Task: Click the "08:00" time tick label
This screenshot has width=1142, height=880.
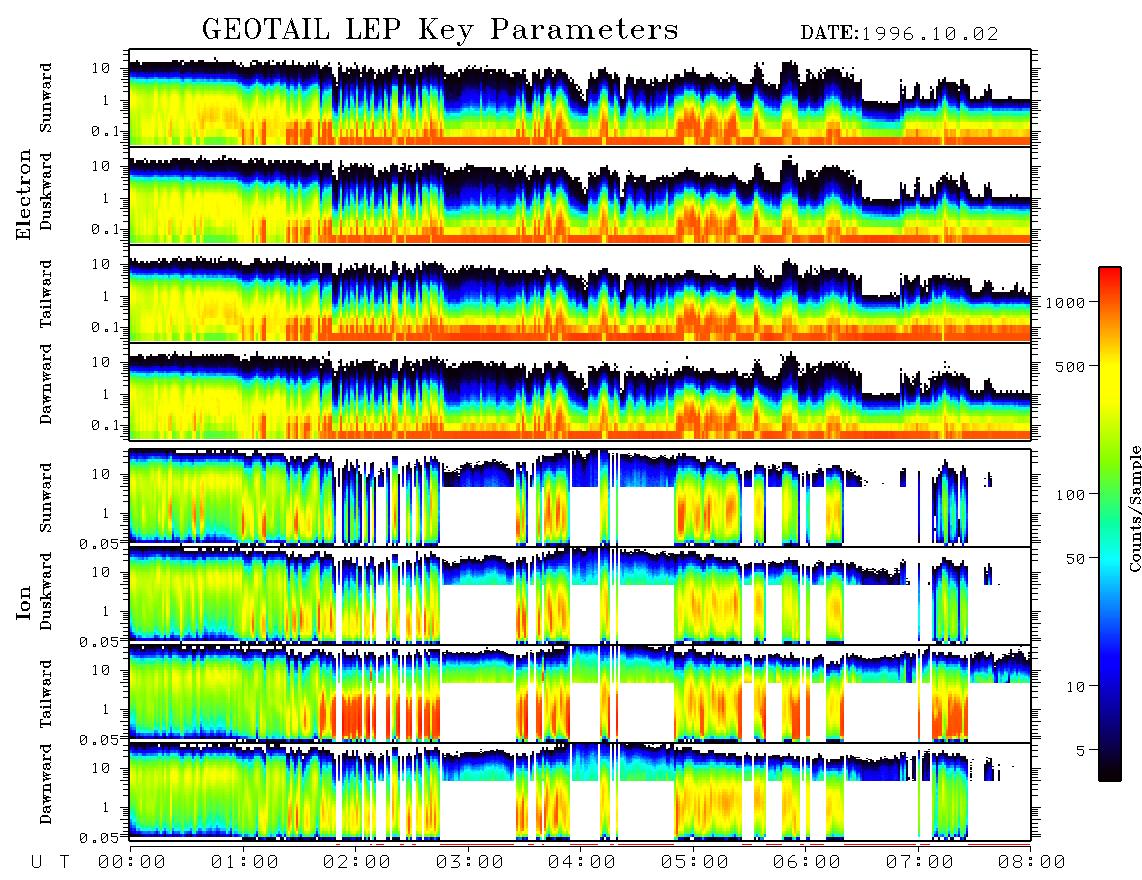Action: 1032,863
